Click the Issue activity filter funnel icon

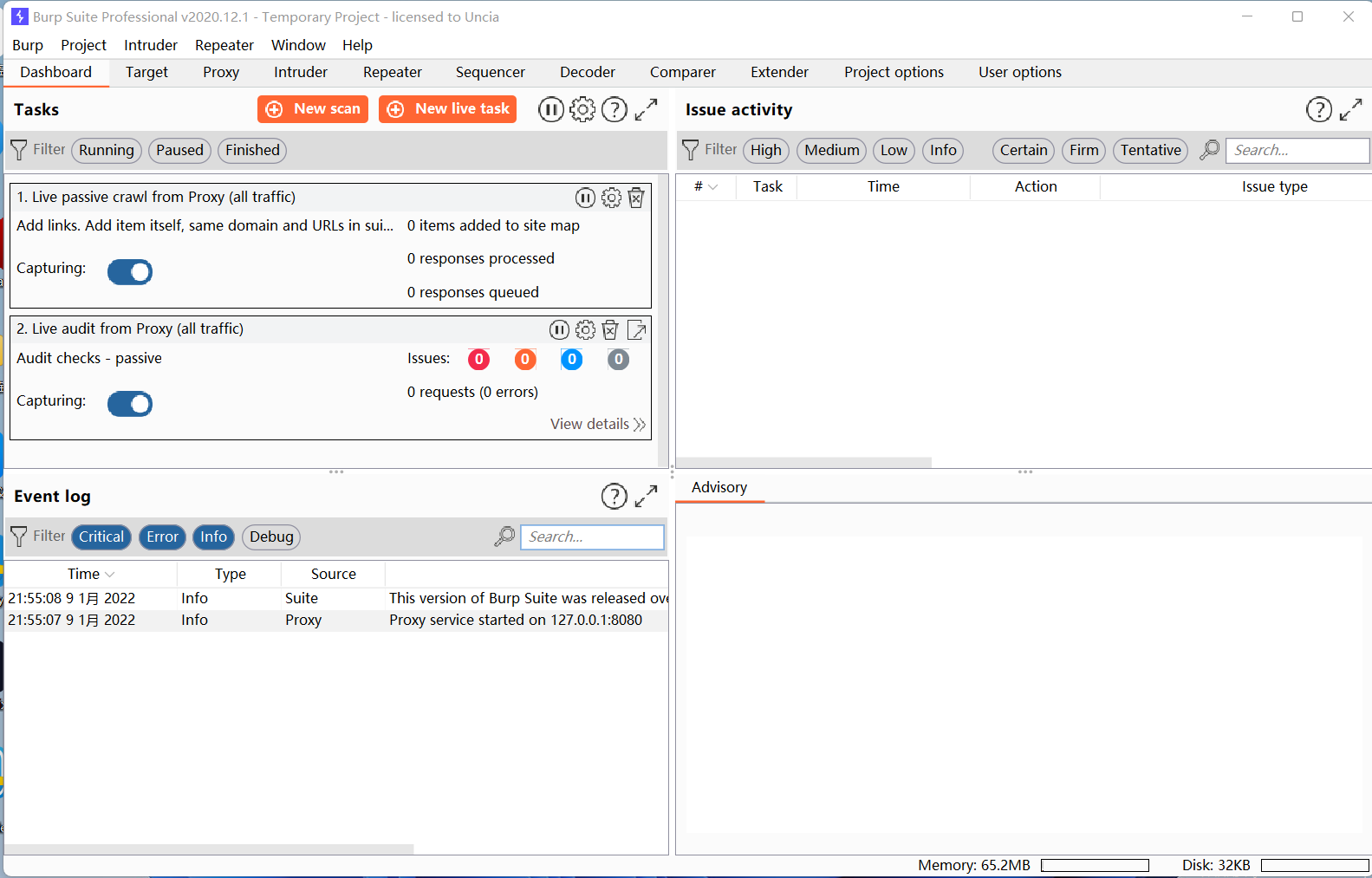[x=690, y=150]
